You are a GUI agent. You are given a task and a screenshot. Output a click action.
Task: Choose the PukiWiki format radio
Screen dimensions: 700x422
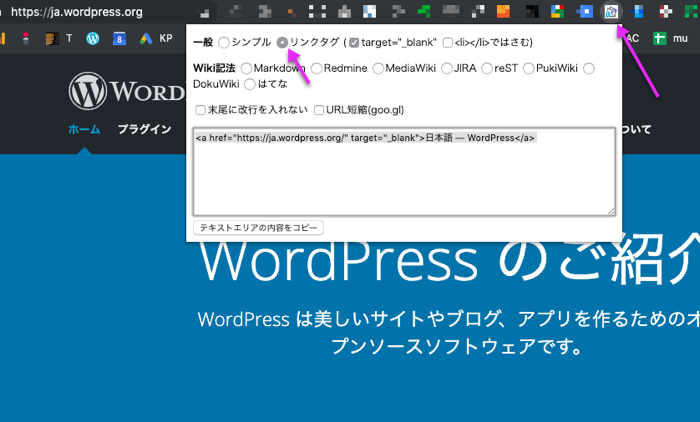click(x=529, y=69)
